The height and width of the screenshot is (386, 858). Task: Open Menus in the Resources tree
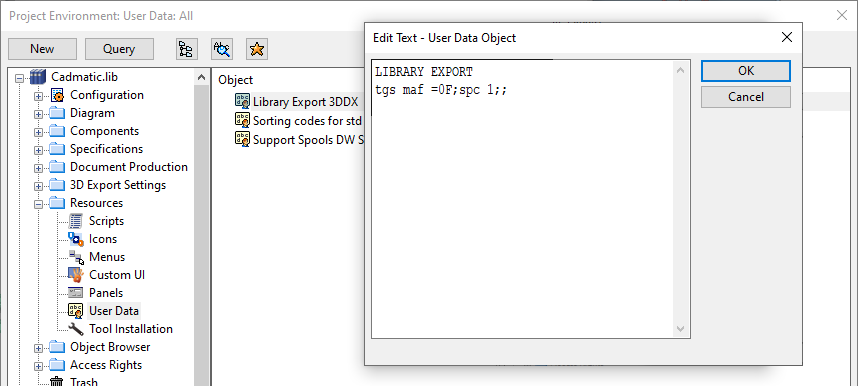107,257
